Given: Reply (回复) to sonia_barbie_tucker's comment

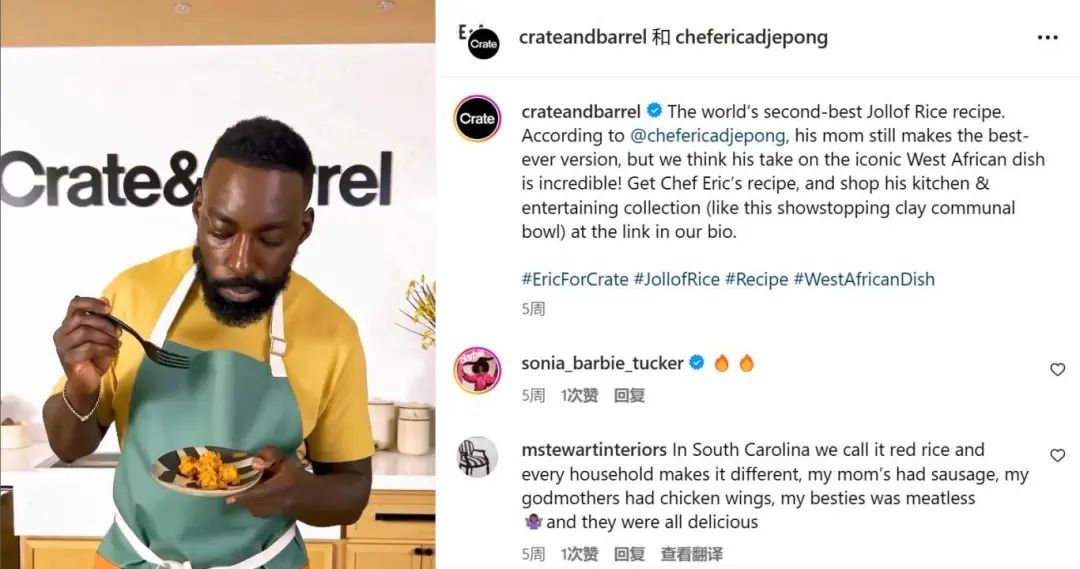Looking at the screenshot, I should 629,395.
